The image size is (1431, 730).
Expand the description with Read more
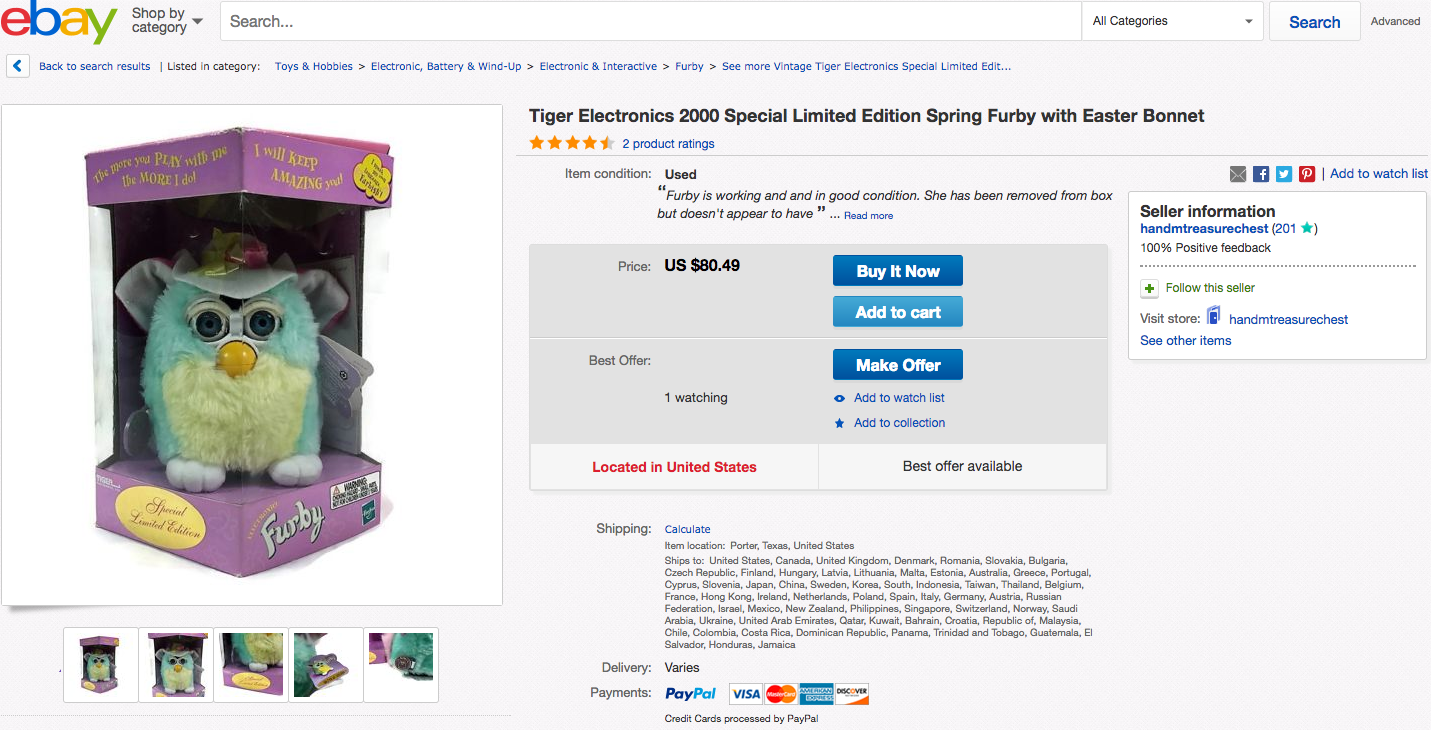pos(868,216)
